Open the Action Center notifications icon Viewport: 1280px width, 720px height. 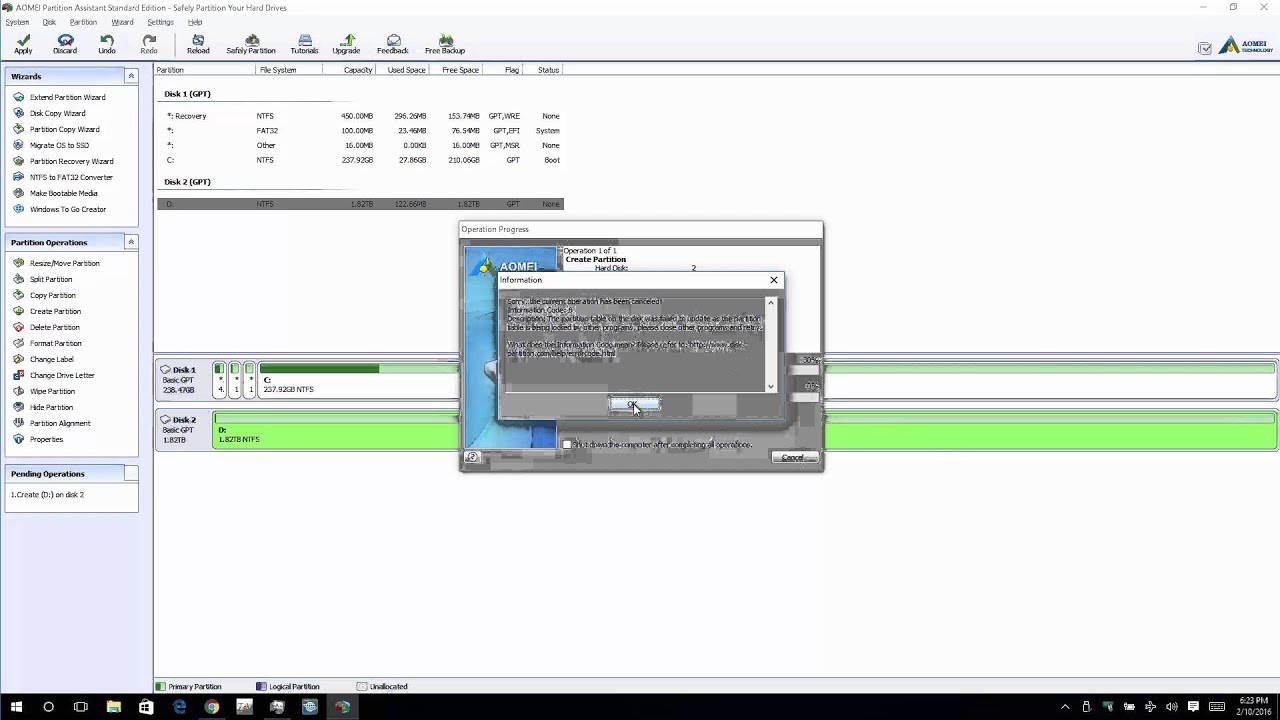pos(1192,707)
